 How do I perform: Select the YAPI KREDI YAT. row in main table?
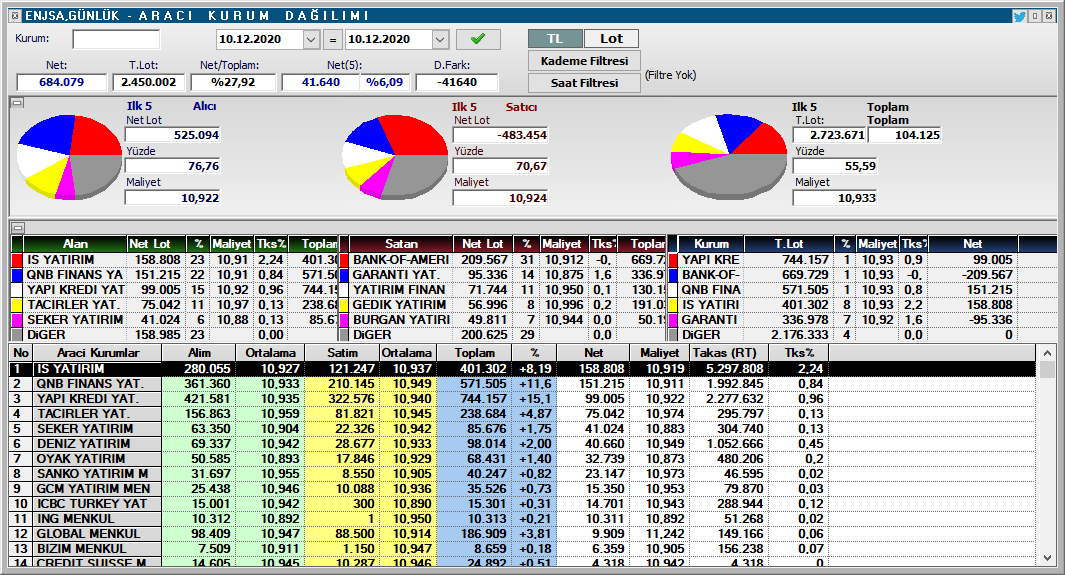click(x=522, y=398)
